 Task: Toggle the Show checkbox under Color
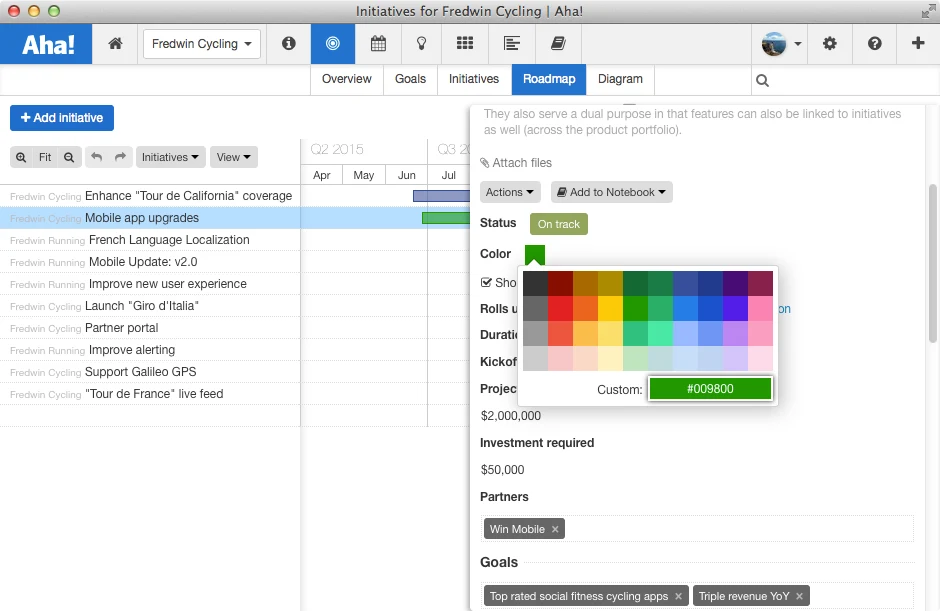(486, 282)
